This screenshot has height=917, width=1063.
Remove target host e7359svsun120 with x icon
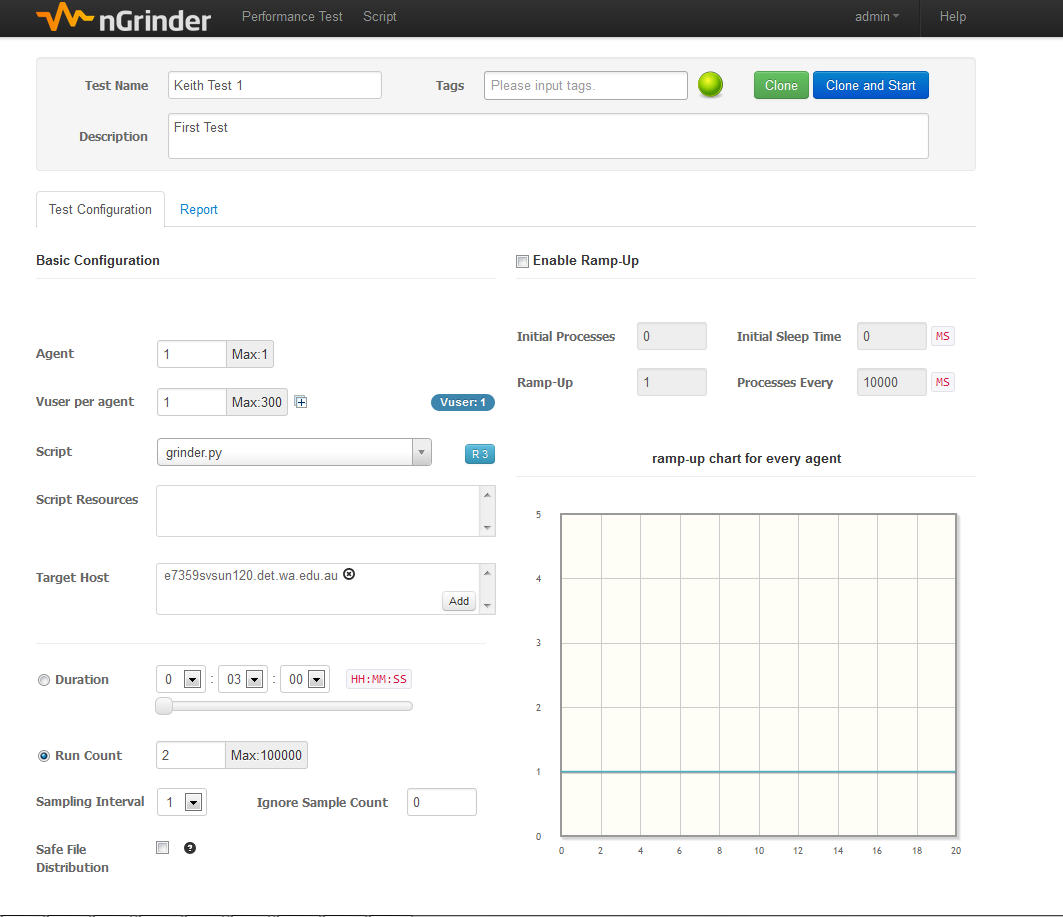[x=349, y=575]
